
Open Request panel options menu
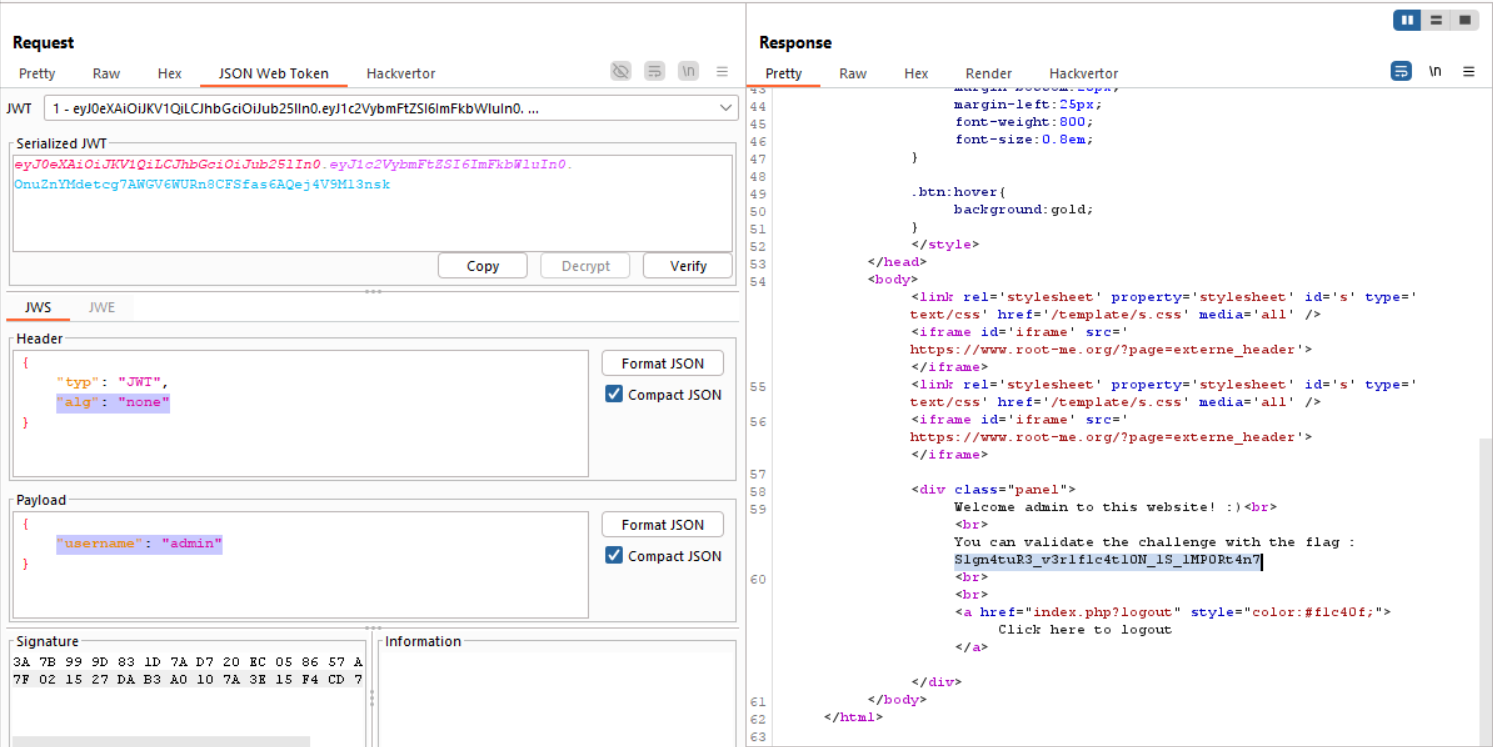[x=722, y=72]
